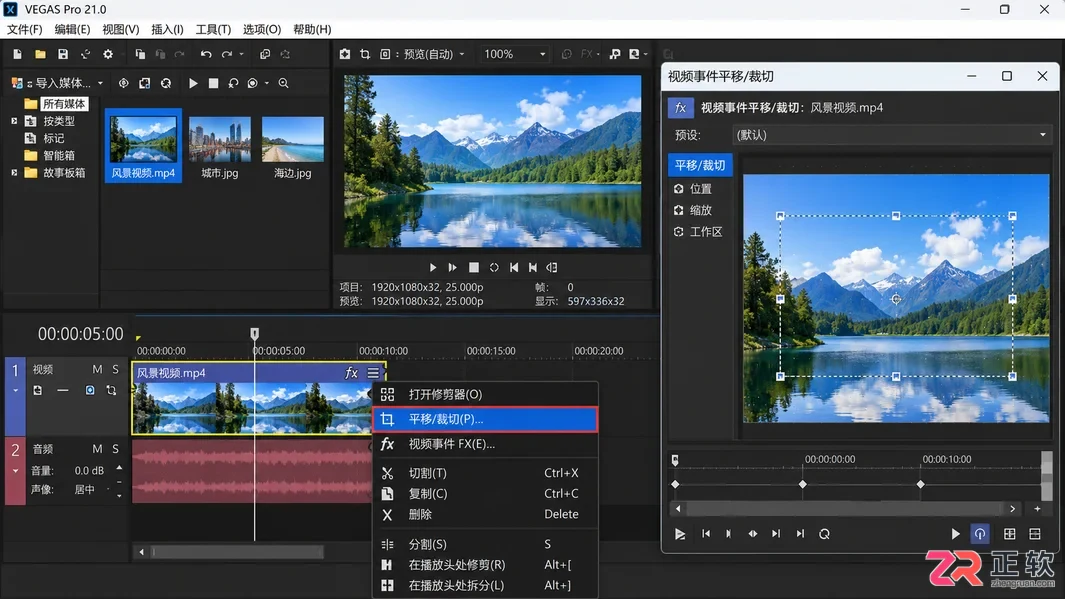The image size is (1065, 599).
Task: Expand the 按类型 tree node
Action: [x=14, y=121]
